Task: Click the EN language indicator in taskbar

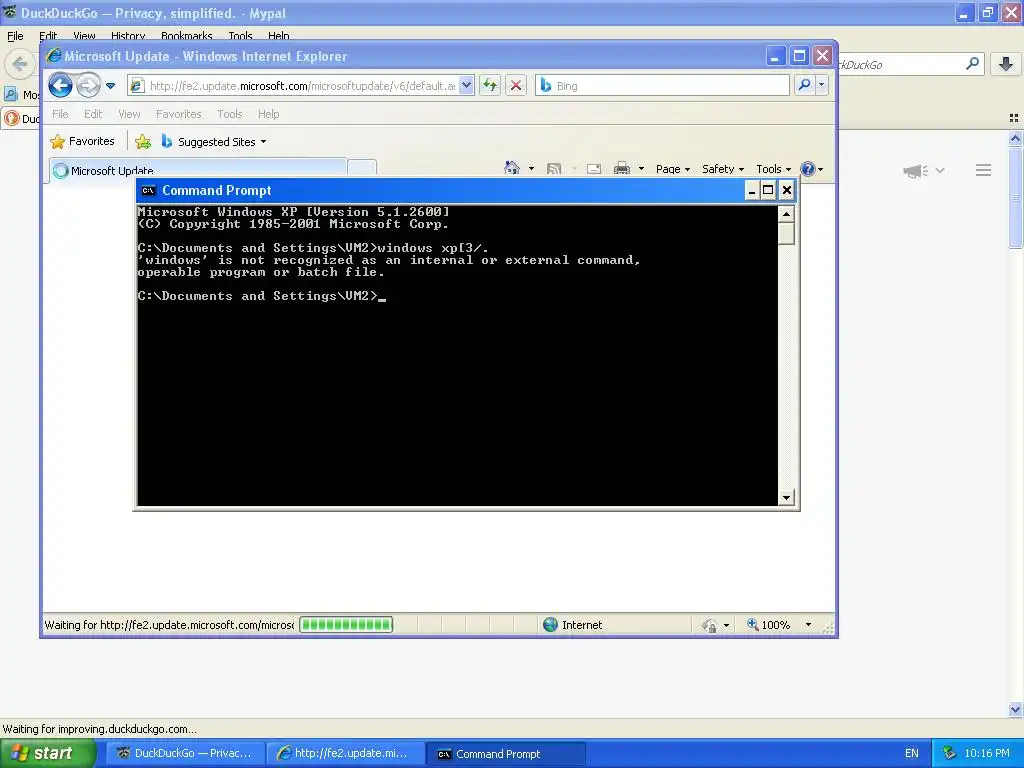Action: [912, 753]
